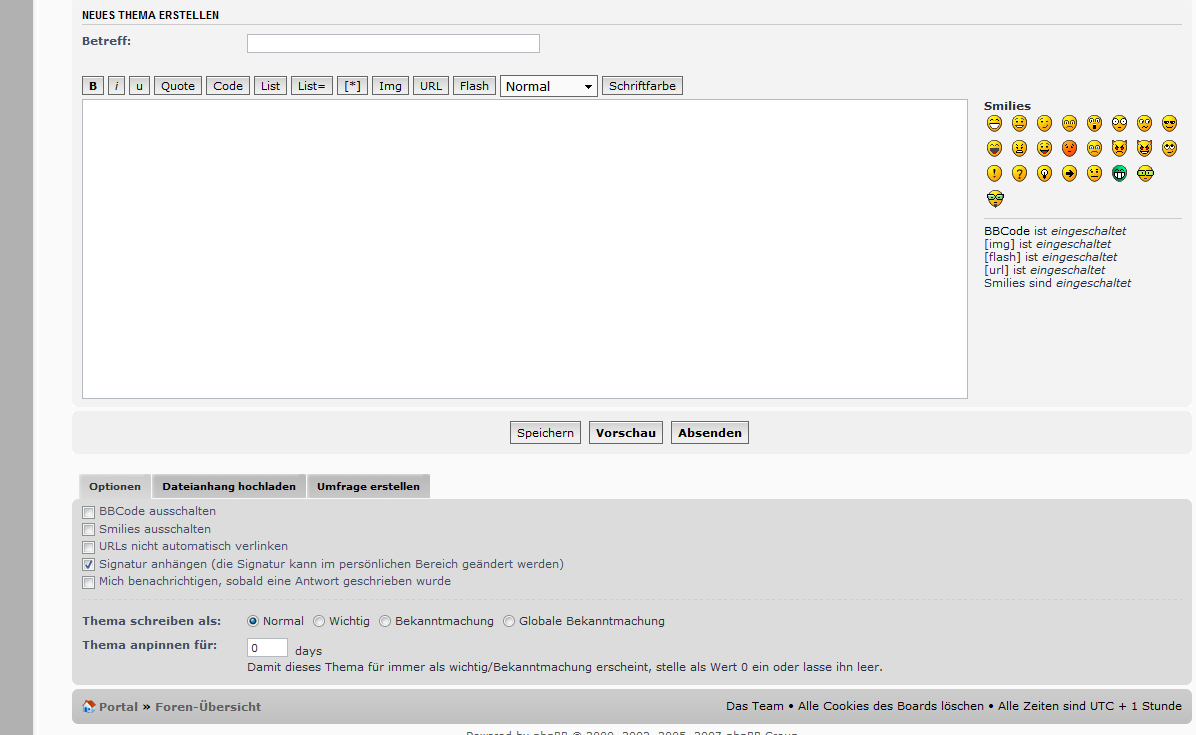Insert the winking smiley

tap(1044, 123)
